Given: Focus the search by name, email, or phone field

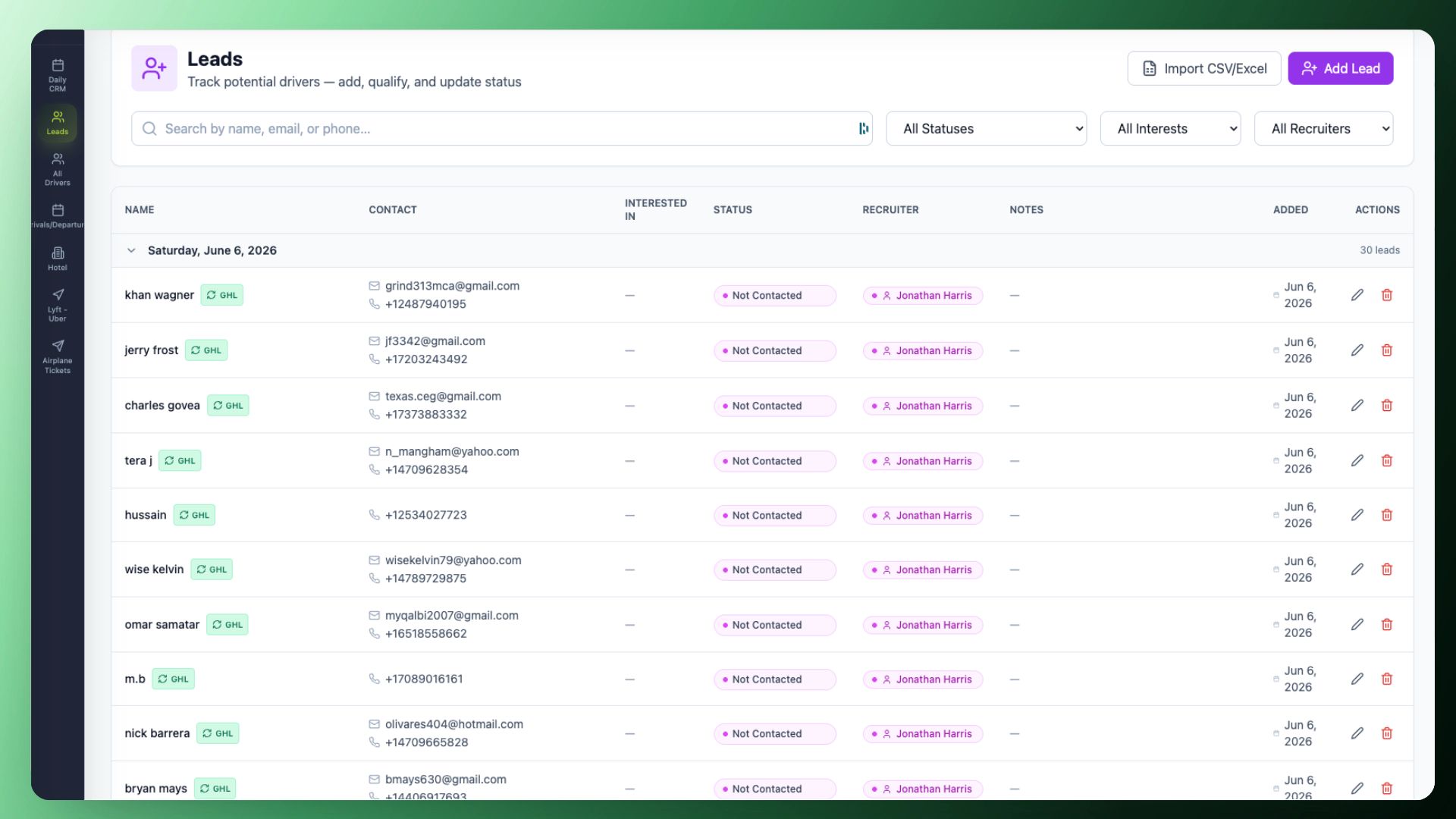Looking at the screenshot, I should click(500, 129).
